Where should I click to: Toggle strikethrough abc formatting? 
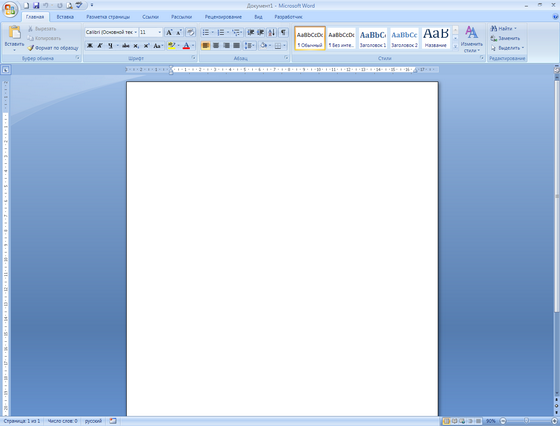tap(126, 46)
